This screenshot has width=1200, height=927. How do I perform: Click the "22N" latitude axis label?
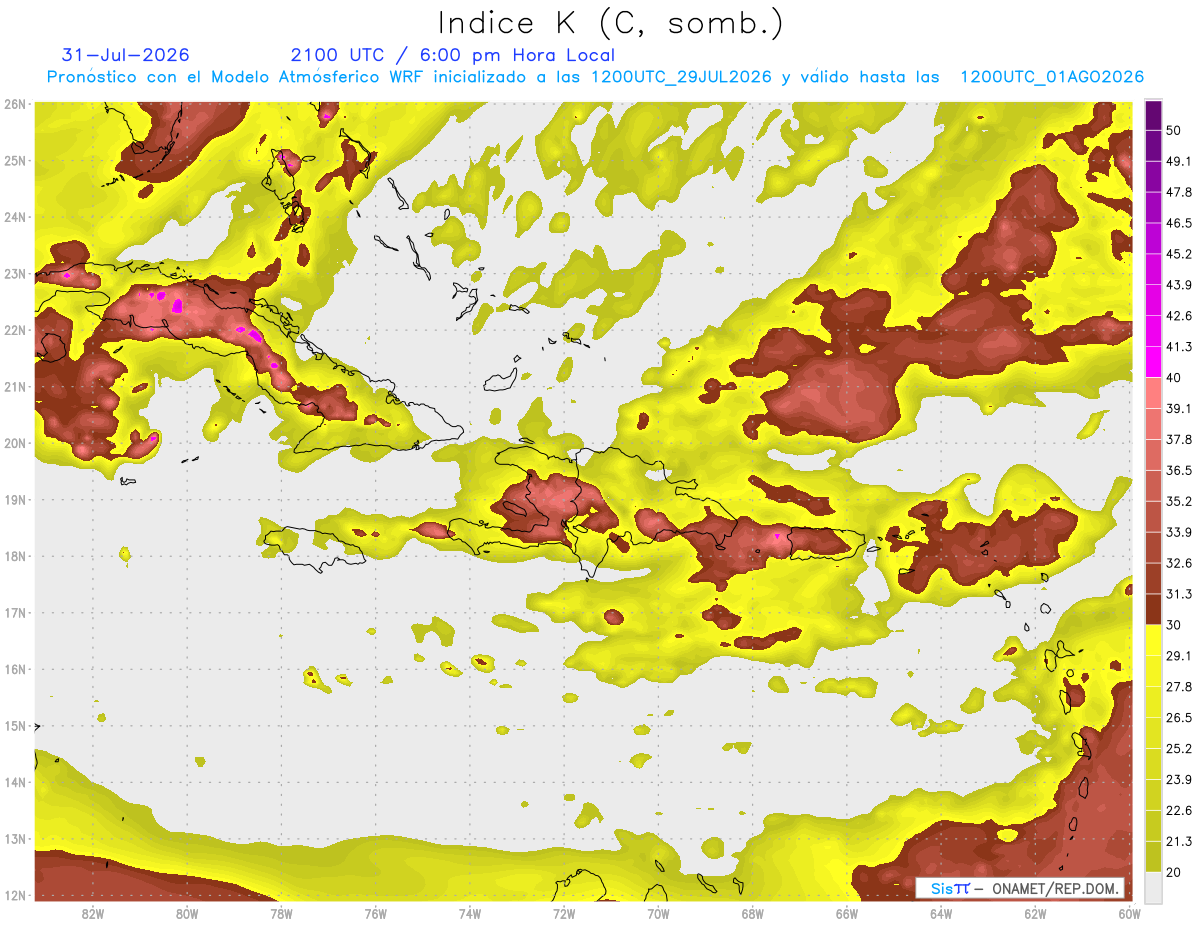pyautogui.click(x=15, y=330)
